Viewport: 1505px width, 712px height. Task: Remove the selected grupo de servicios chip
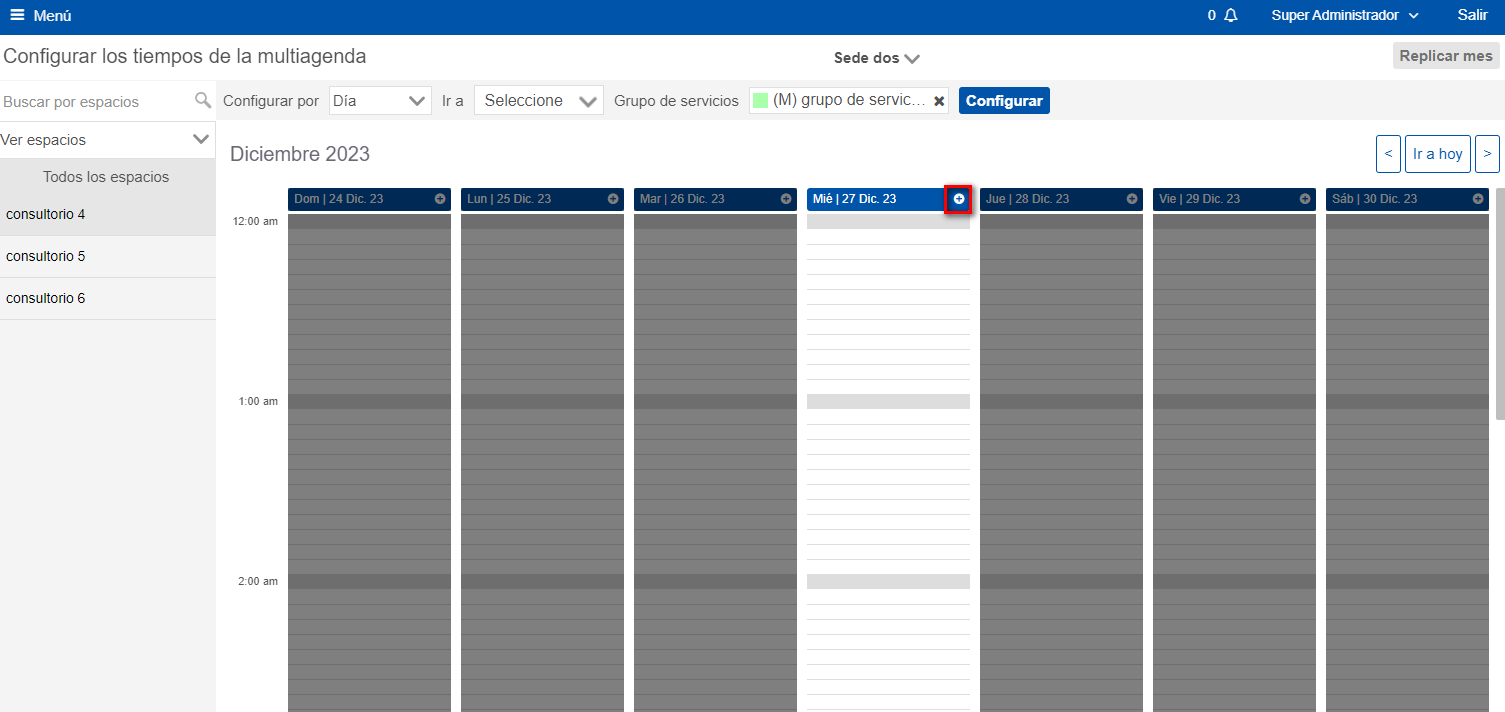(x=938, y=100)
